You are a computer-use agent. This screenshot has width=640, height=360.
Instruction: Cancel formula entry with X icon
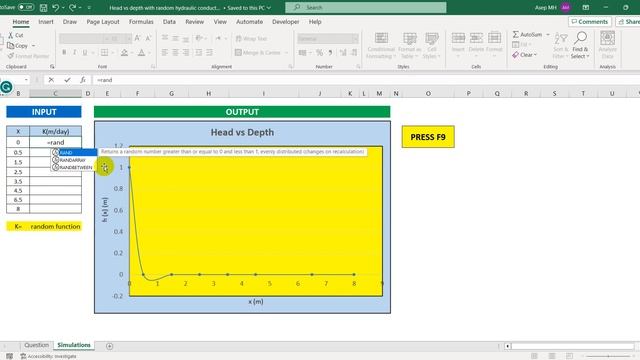point(51,80)
